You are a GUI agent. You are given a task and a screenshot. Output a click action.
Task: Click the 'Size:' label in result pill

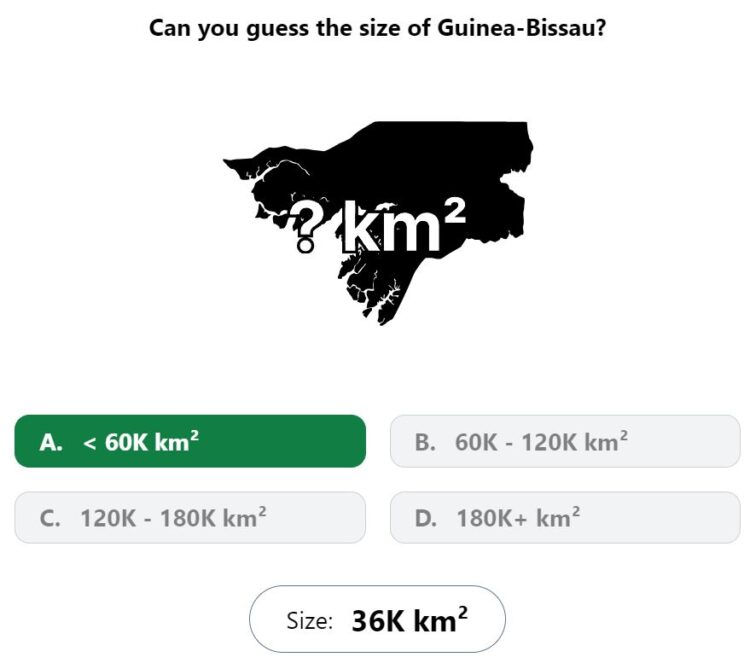point(309,621)
